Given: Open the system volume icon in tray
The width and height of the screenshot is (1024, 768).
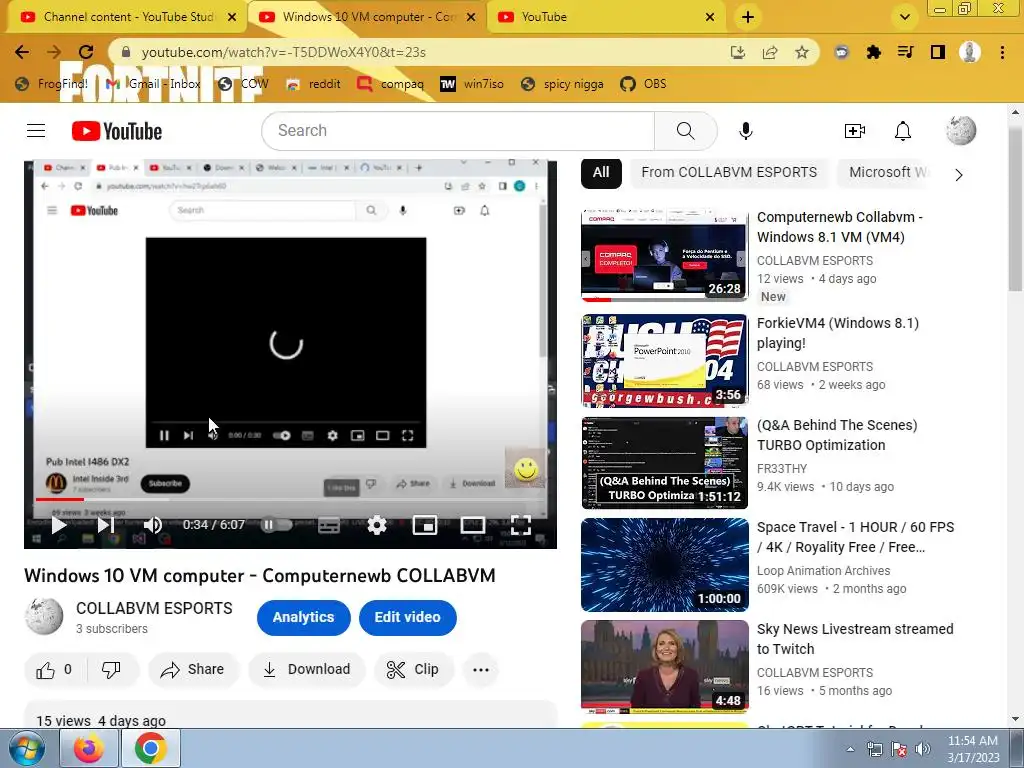Looking at the screenshot, I should [923, 749].
